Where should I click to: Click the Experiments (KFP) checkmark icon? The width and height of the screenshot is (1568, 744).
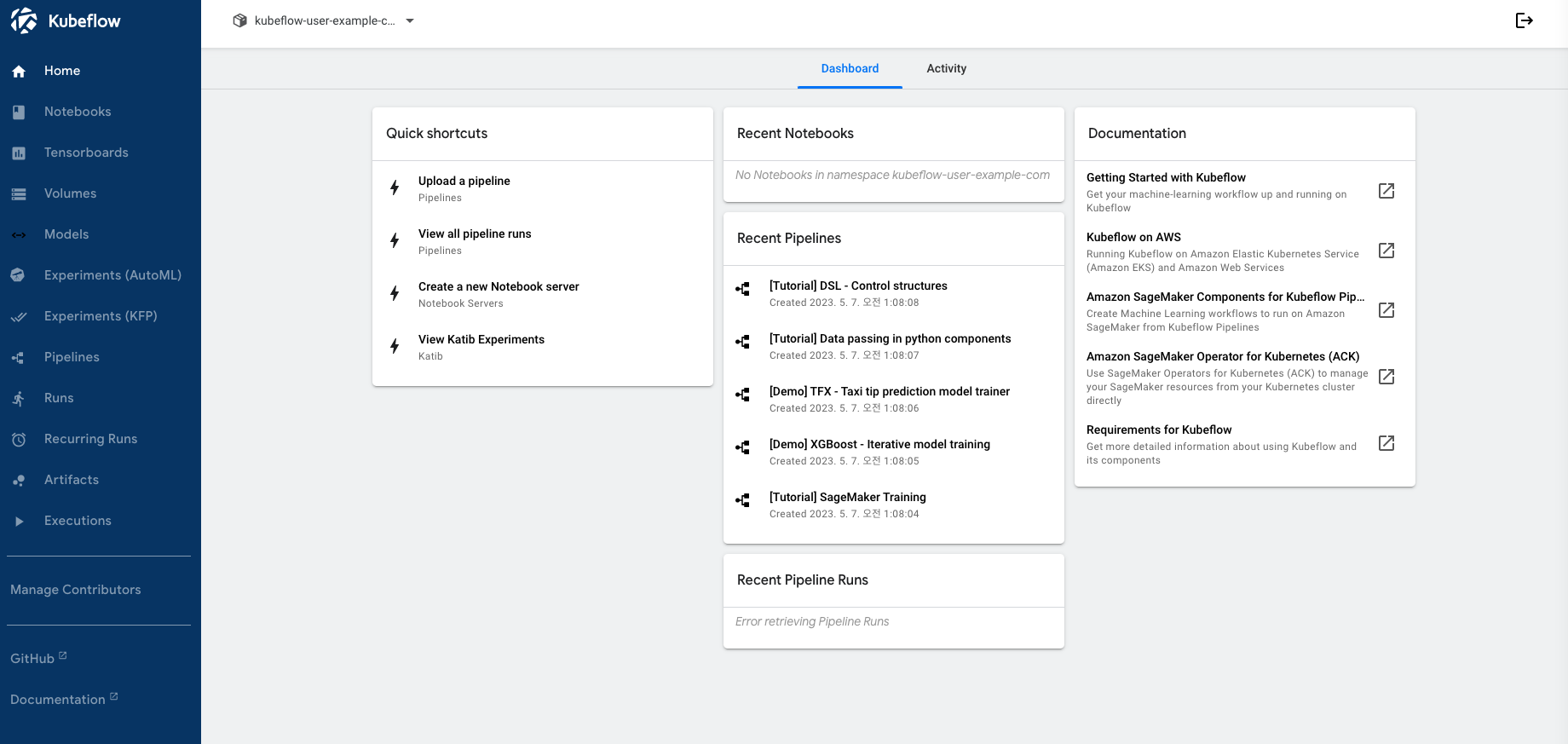[x=19, y=317]
